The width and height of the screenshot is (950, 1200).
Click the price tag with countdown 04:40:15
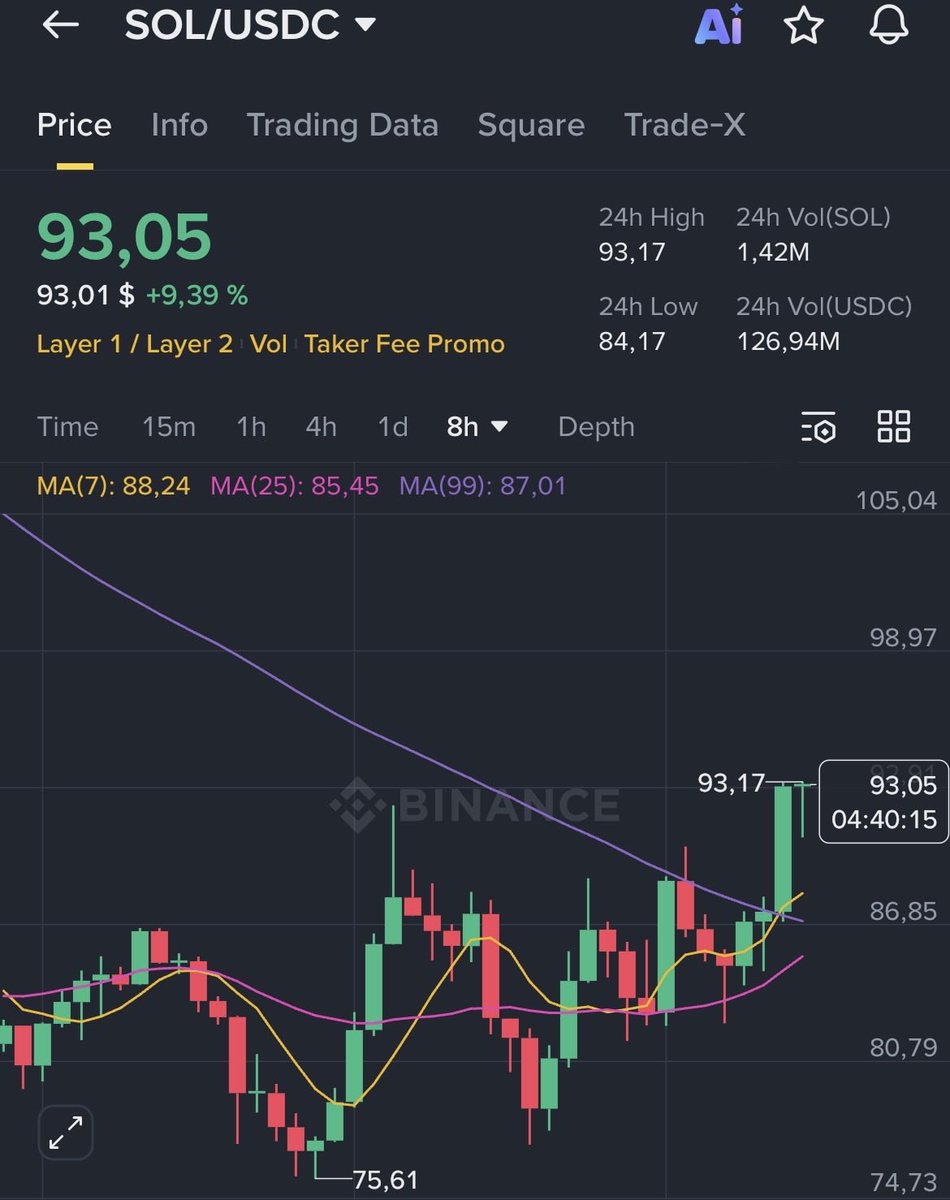884,802
